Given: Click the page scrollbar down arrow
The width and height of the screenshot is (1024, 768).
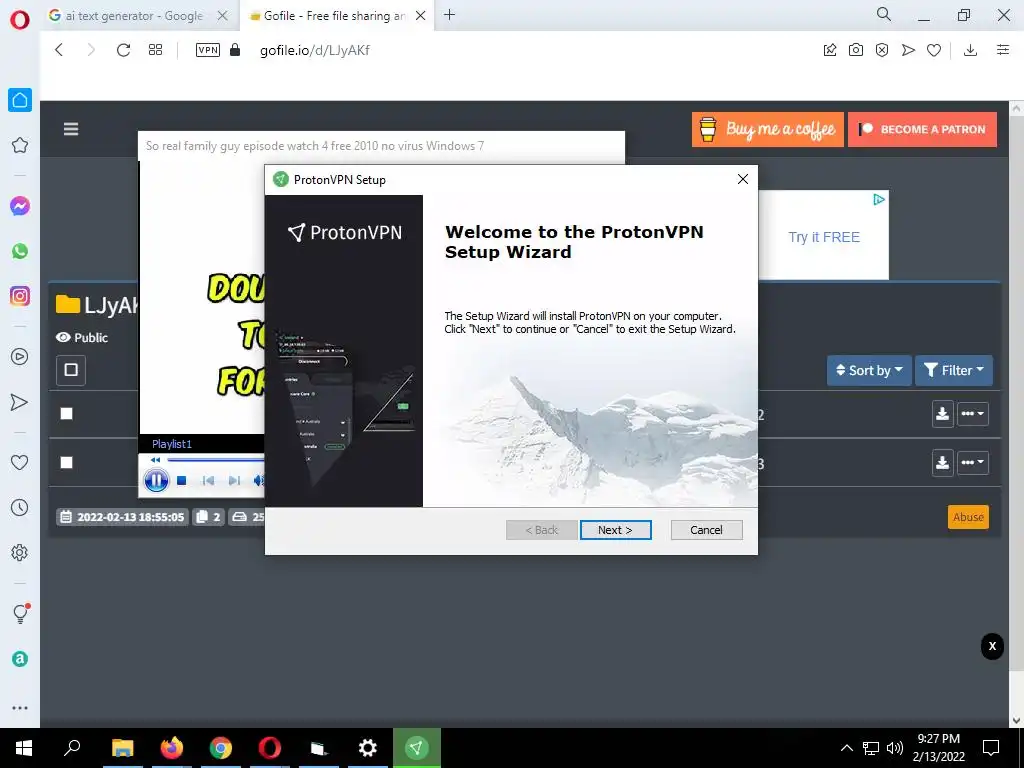Looking at the screenshot, I should pyautogui.click(x=1016, y=720).
